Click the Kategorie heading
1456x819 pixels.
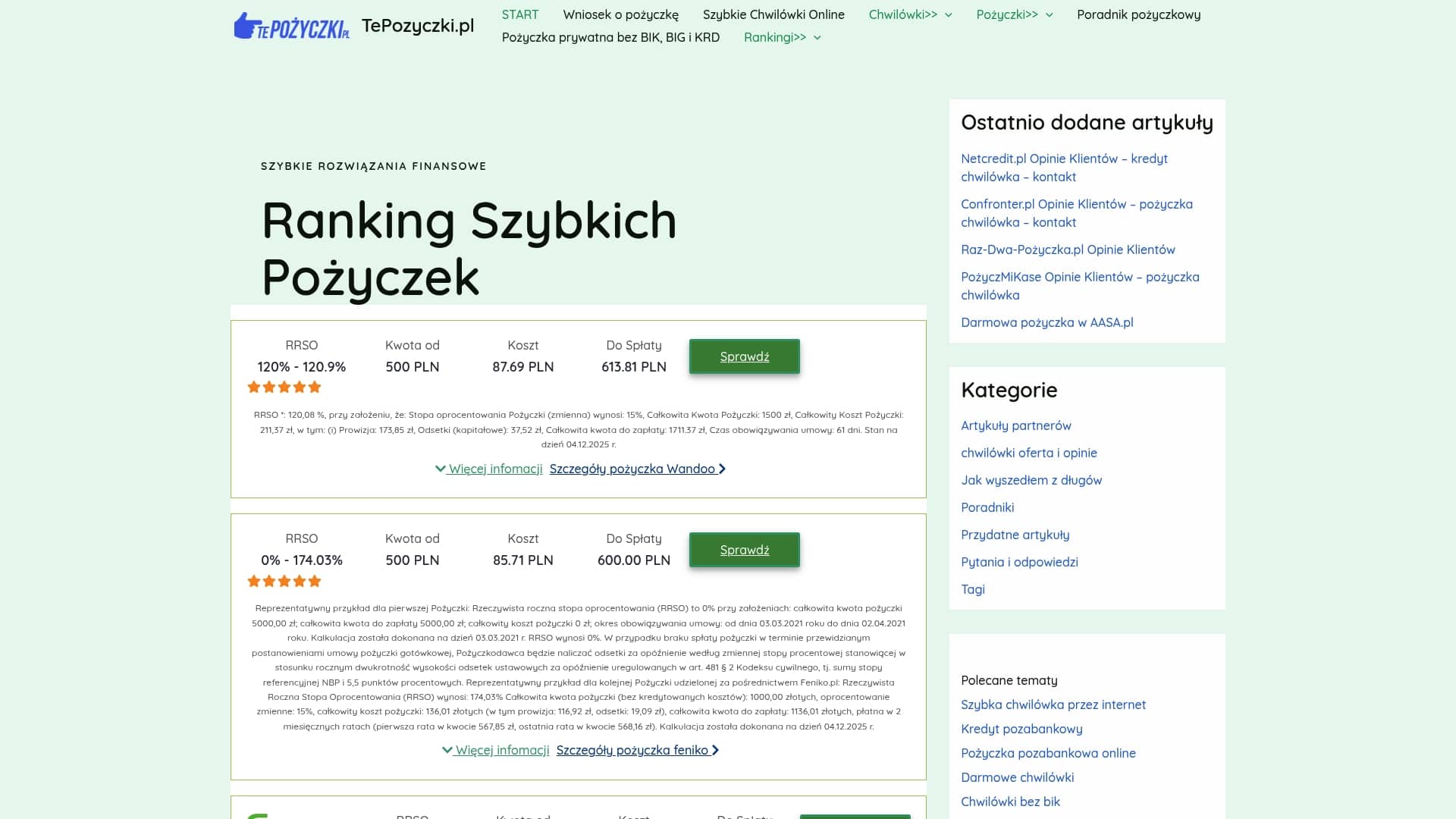click(1009, 390)
